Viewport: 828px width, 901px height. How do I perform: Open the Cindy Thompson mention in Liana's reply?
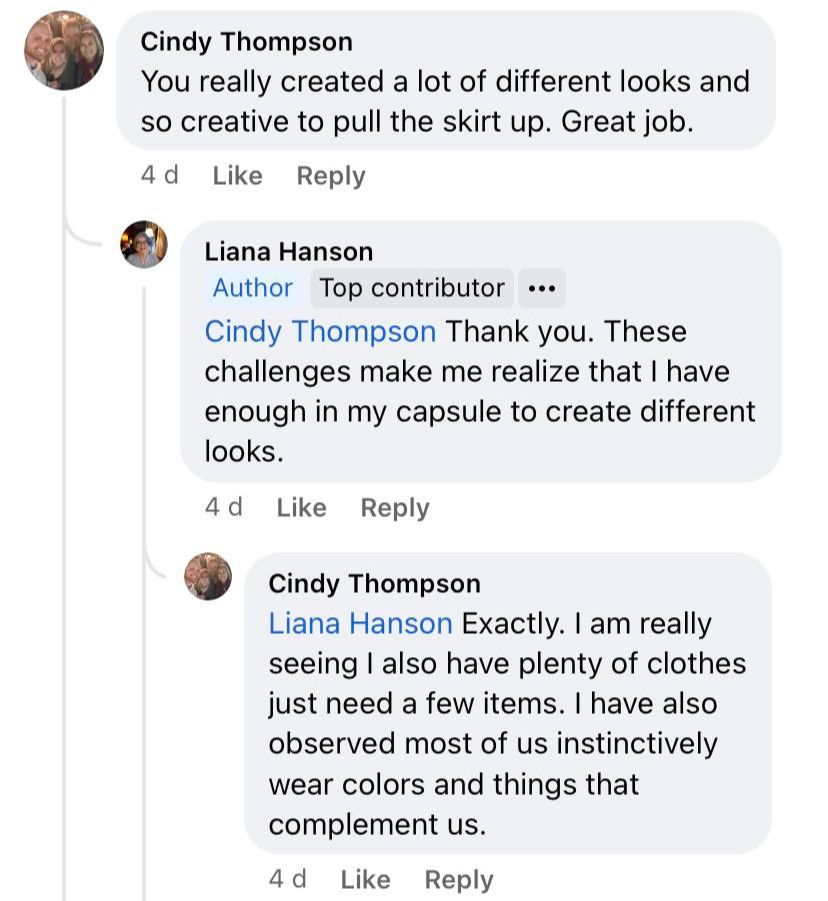click(320, 331)
